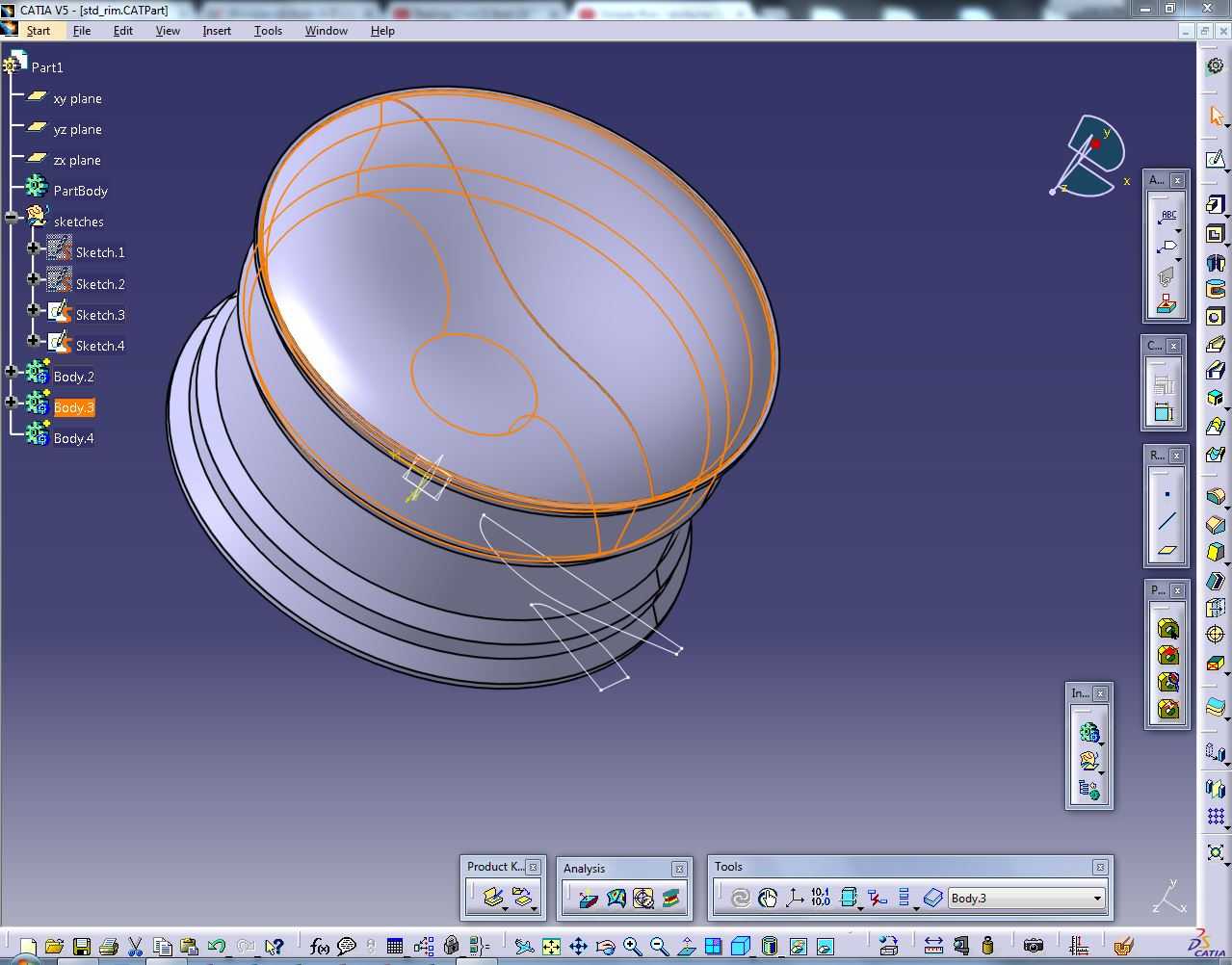Expand the Body.2 tree node
1232x965 pixels.
(11, 372)
